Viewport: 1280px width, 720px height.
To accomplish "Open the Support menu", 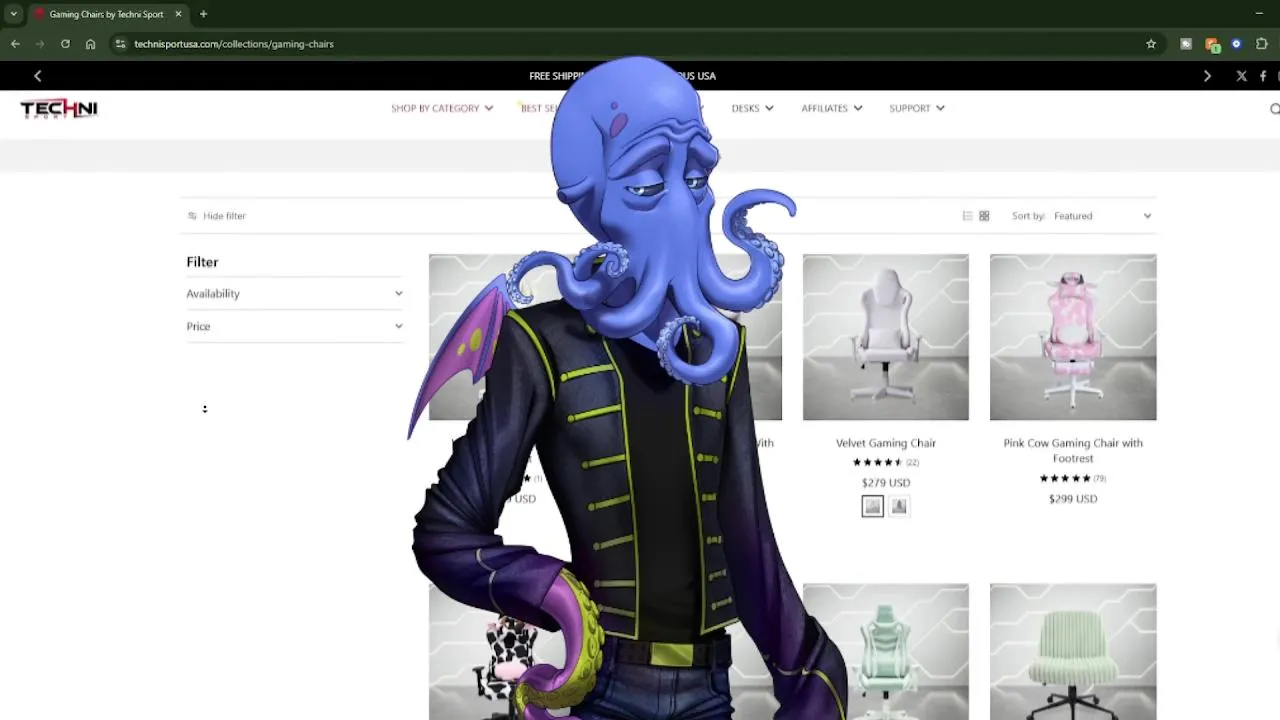I will click(x=917, y=108).
